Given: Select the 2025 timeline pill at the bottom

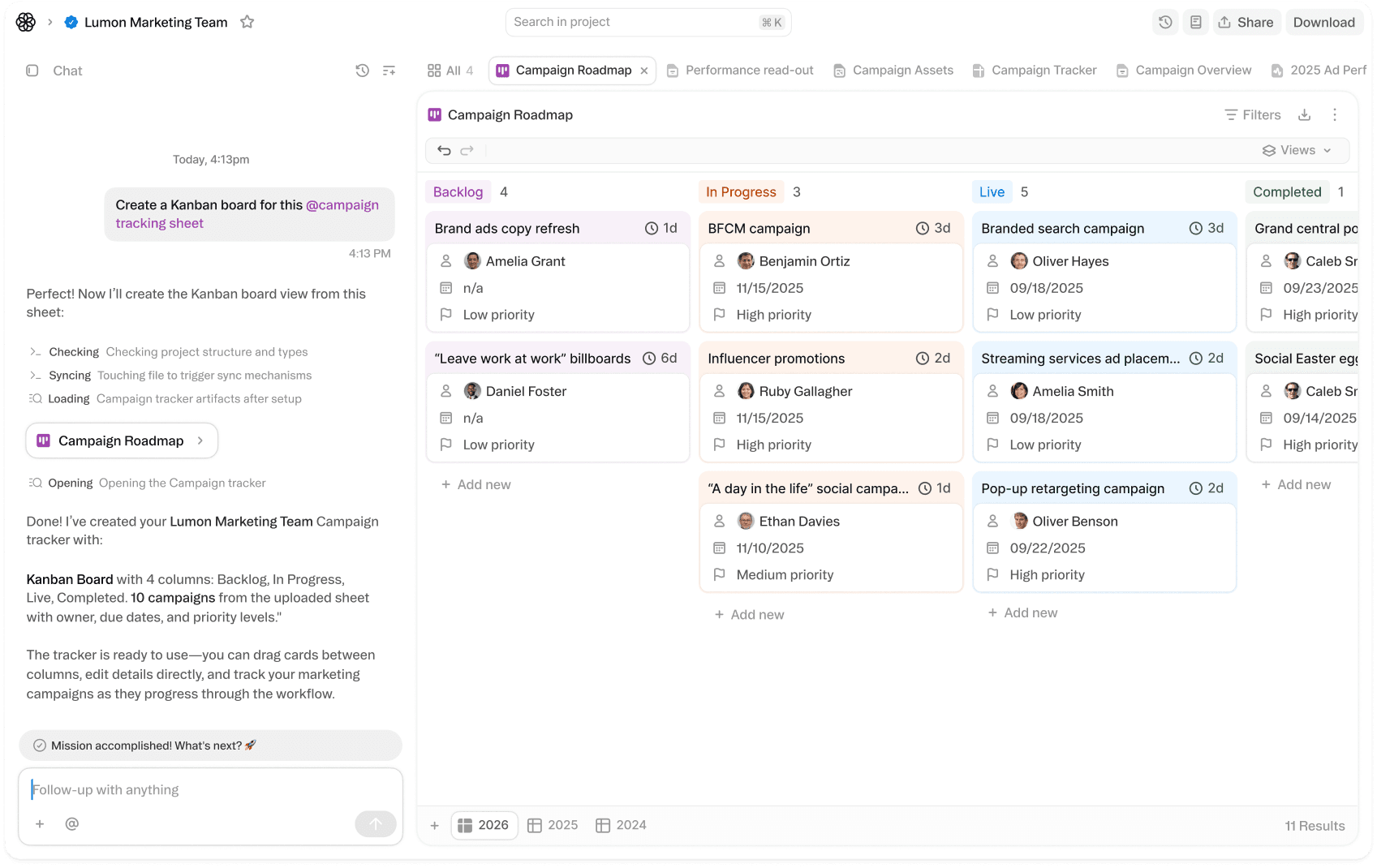Looking at the screenshot, I should (x=553, y=825).
